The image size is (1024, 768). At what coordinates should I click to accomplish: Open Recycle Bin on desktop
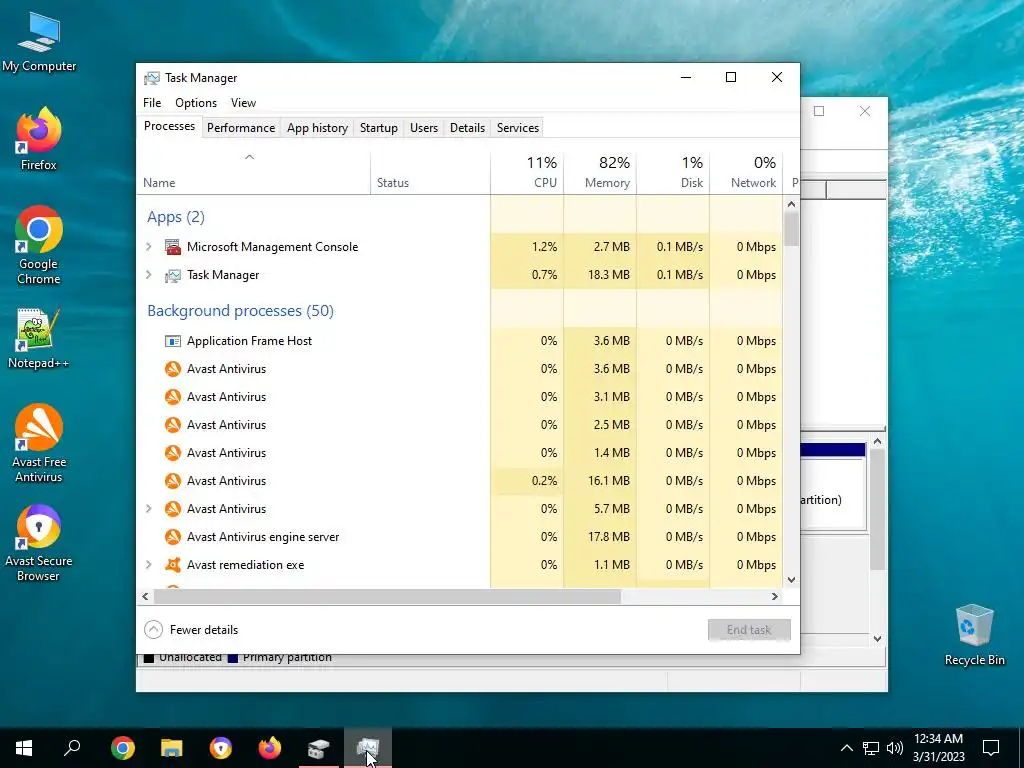click(x=974, y=635)
